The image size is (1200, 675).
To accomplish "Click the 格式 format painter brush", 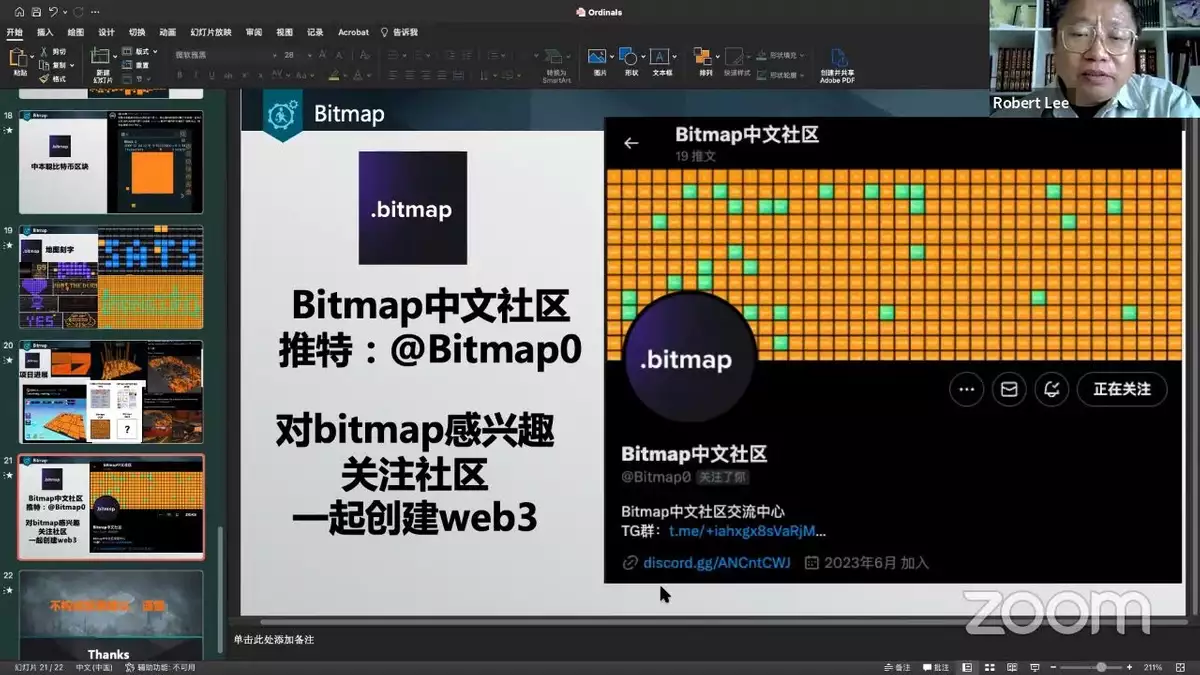I will click(x=44, y=78).
